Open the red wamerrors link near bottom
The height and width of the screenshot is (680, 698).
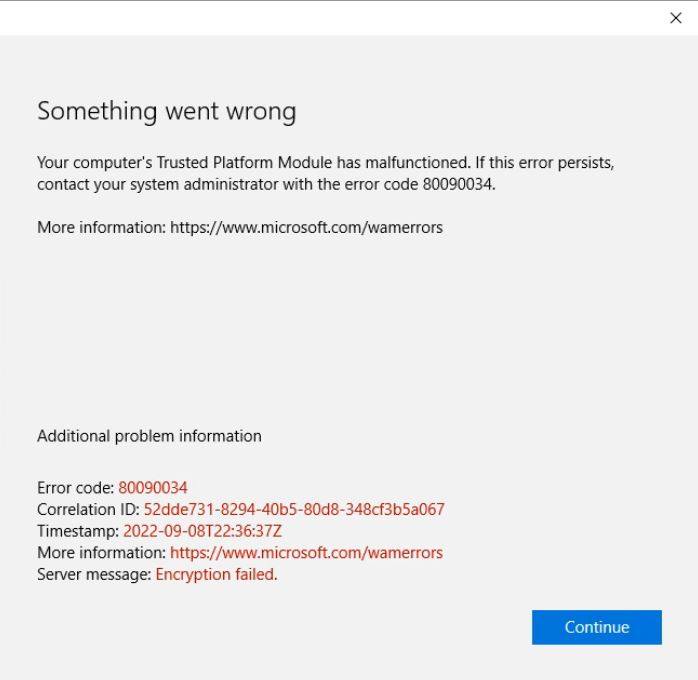coord(306,553)
